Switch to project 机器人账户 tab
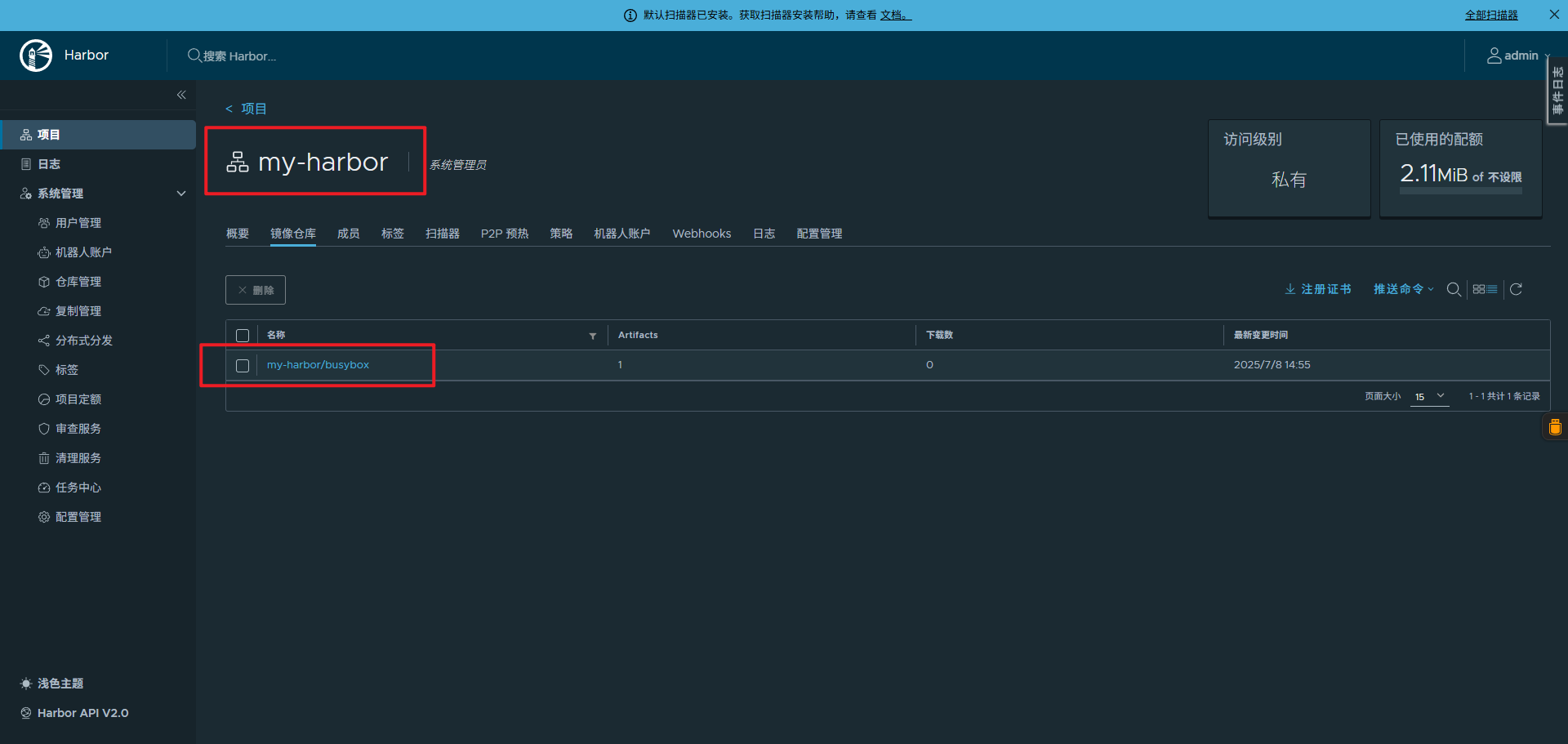The width and height of the screenshot is (1568, 744). (622, 234)
